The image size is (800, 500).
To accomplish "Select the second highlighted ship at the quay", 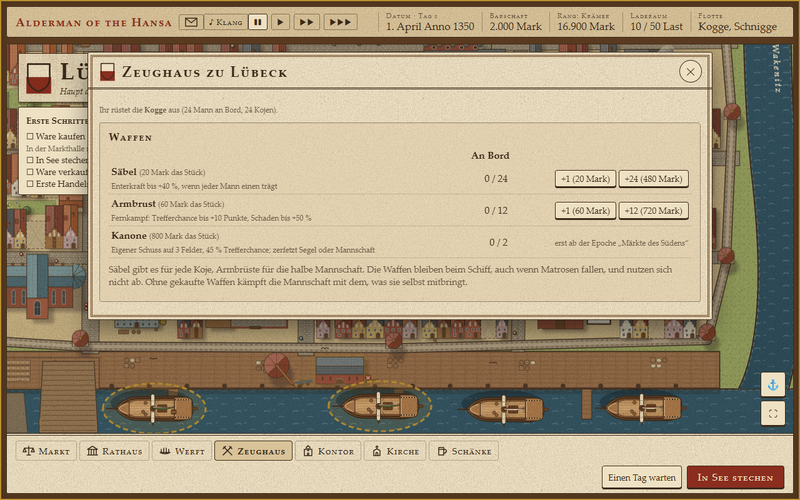I will click(380, 406).
